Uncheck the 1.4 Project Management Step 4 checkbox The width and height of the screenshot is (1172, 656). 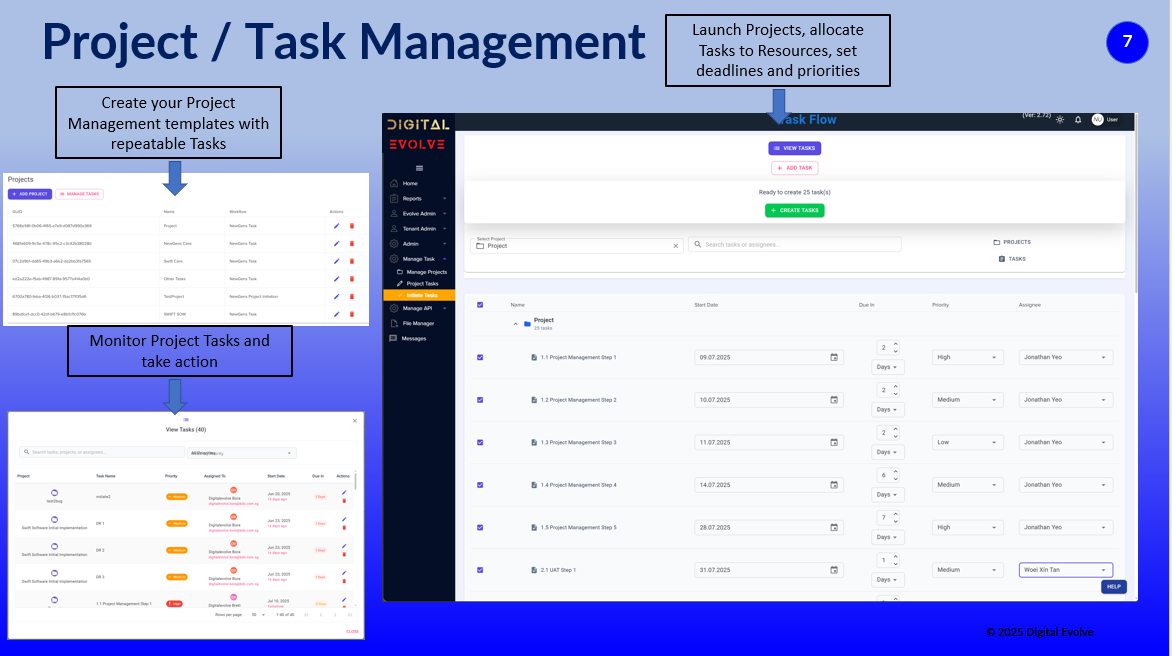pyautogui.click(x=480, y=485)
